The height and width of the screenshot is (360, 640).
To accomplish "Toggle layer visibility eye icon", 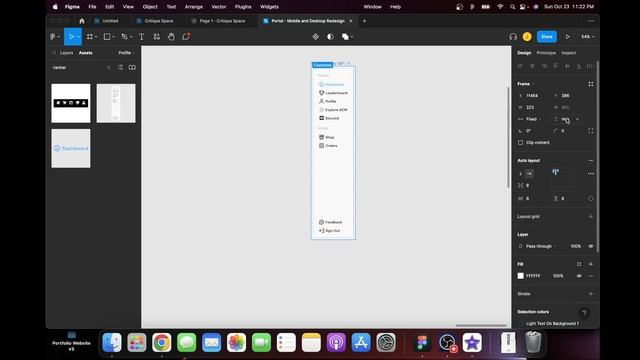I will click(x=591, y=246).
